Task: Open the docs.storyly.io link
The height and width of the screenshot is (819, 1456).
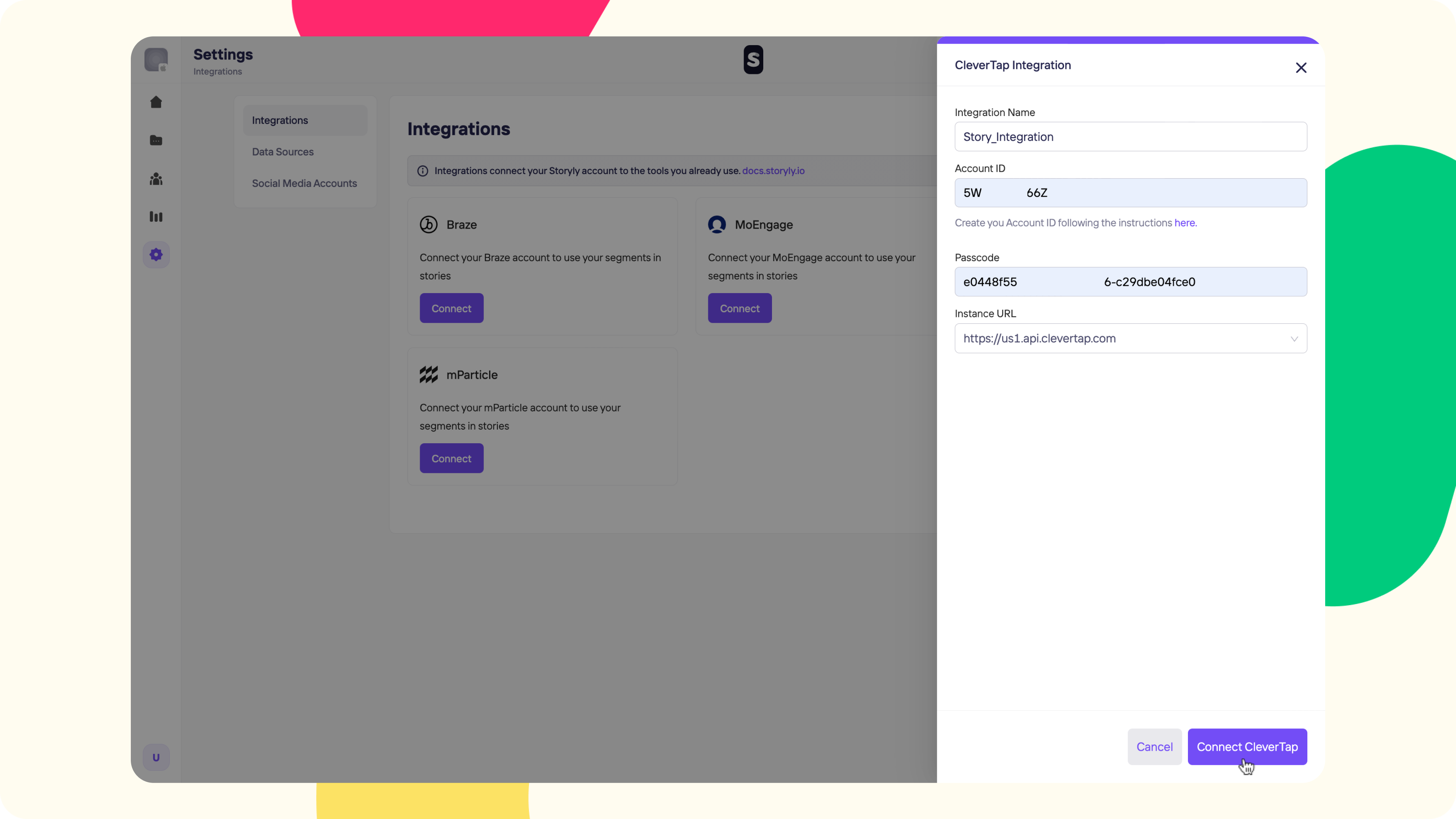Action: tap(773, 171)
